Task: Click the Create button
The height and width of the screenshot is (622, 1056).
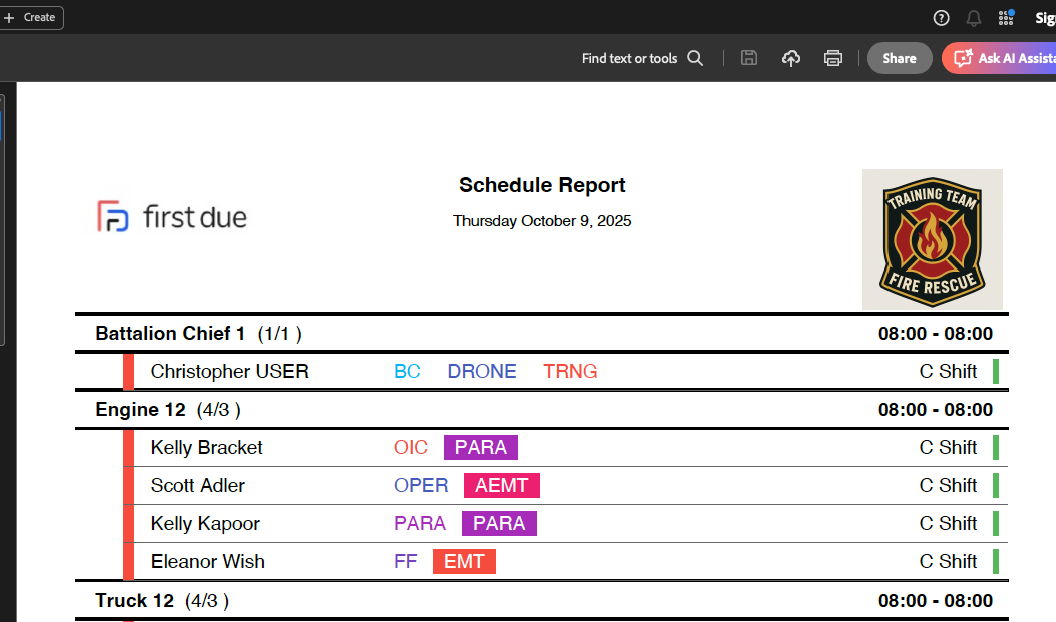Action: (31, 18)
